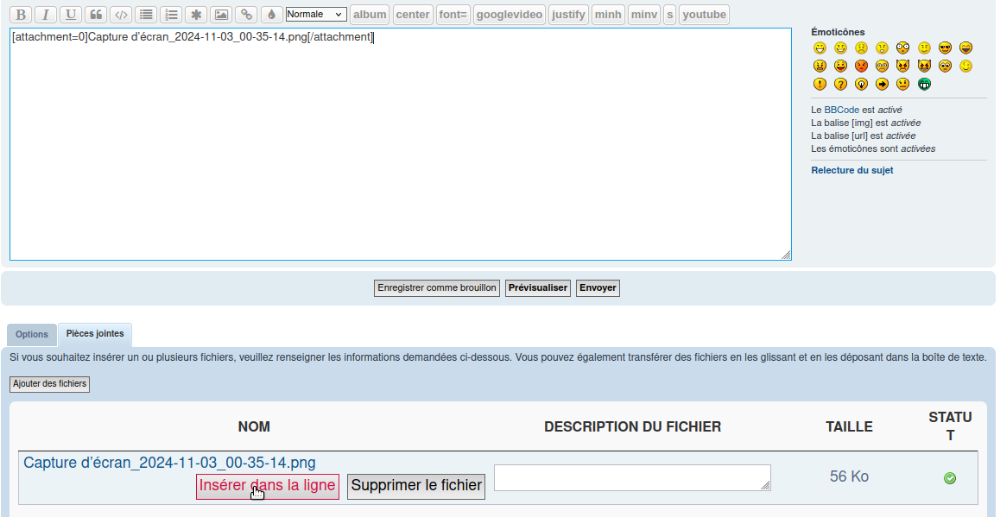Insert a URL link tag
Screen dimensions: 1000x517
click(245, 15)
